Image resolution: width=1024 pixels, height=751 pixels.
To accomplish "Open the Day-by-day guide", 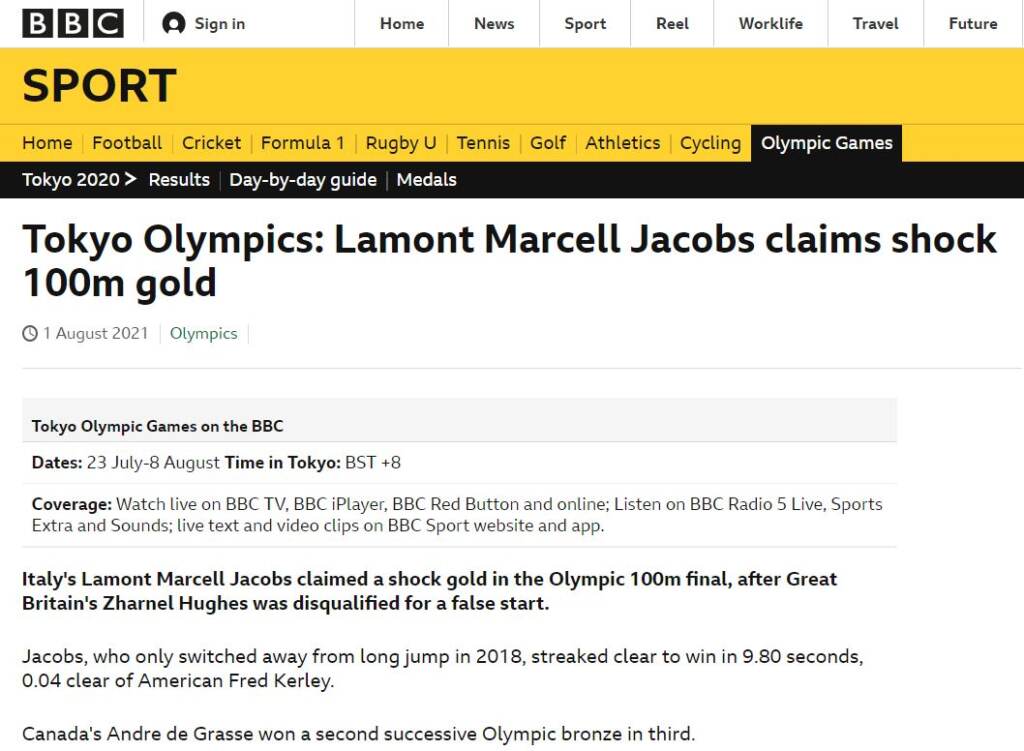I will coord(302,180).
